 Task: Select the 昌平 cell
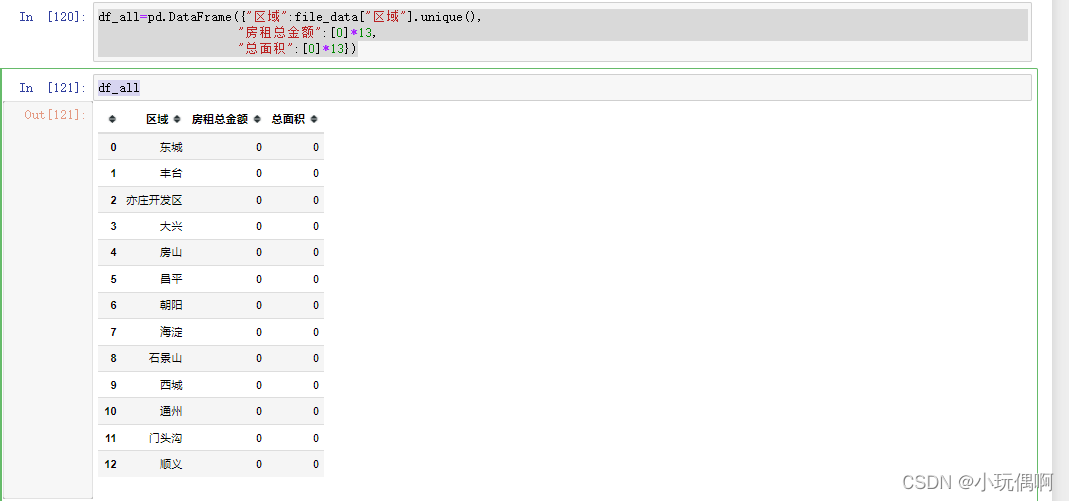(x=171, y=279)
